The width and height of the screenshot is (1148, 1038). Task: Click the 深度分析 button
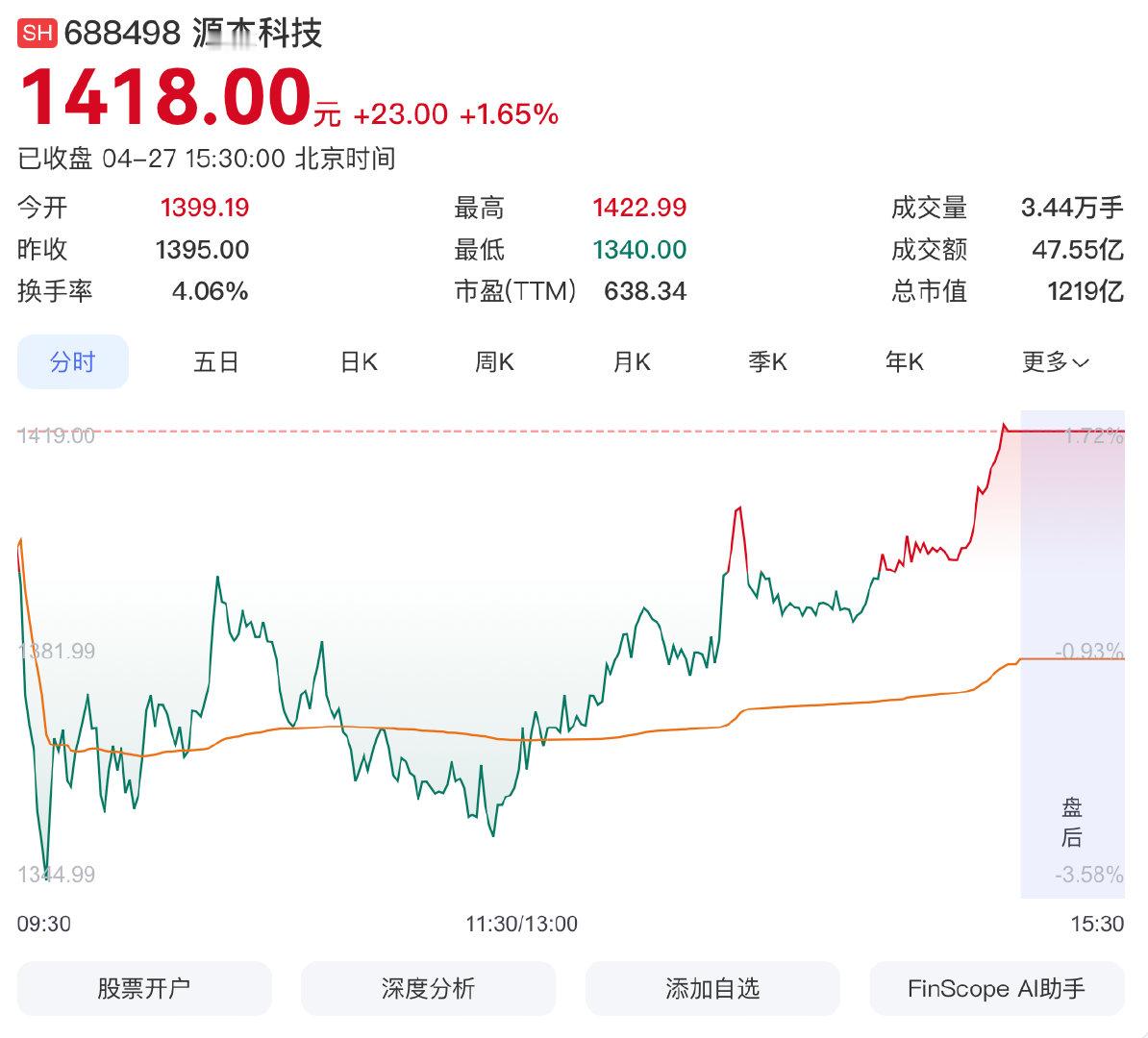click(x=428, y=988)
